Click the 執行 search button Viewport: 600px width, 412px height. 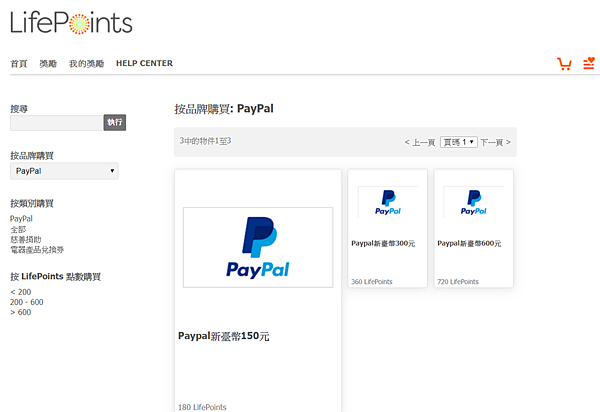click(x=115, y=122)
